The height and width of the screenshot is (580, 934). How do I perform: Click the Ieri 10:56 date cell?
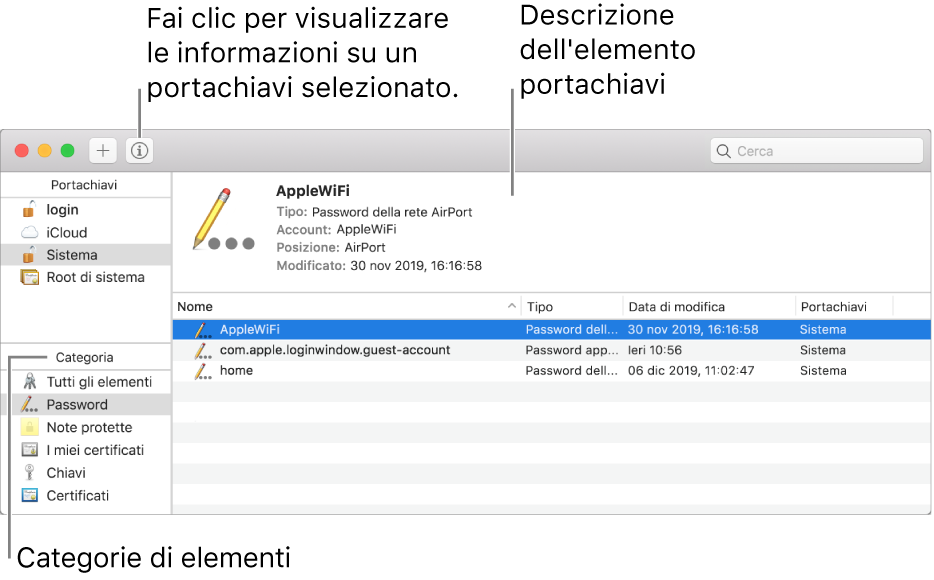pyautogui.click(x=655, y=350)
